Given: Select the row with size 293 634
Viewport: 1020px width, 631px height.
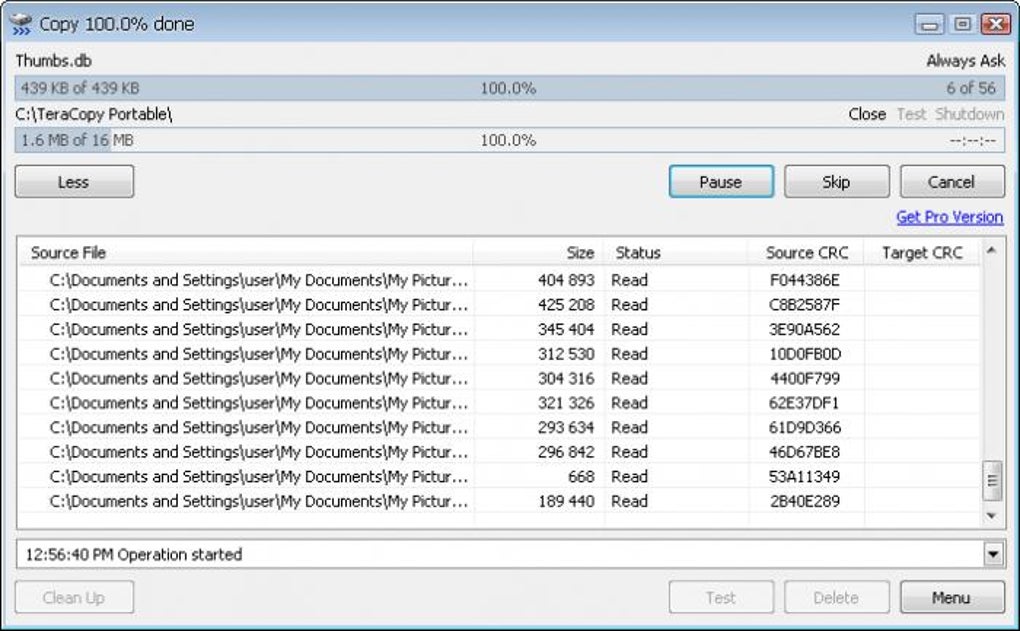Looking at the screenshot, I should (500, 428).
